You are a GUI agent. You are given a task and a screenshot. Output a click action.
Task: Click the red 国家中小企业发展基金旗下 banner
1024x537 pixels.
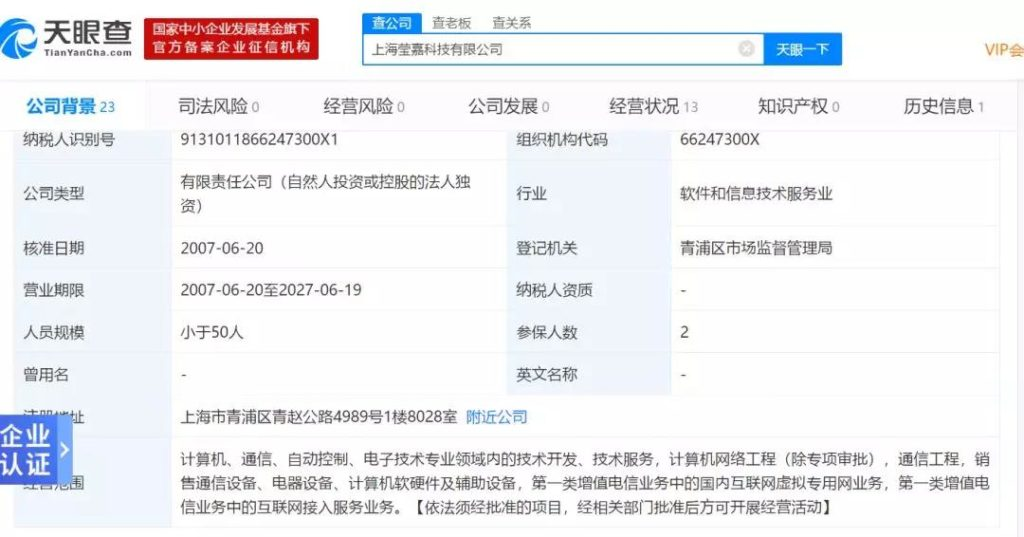coord(231,39)
